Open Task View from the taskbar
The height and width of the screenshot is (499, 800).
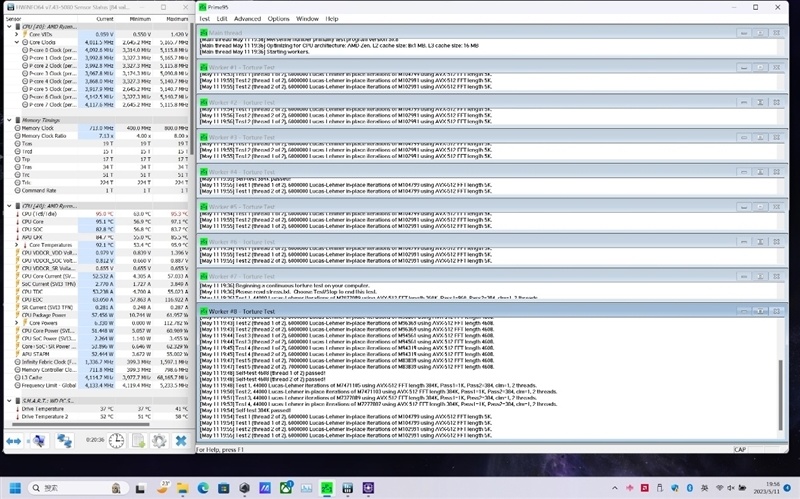point(140,489)
